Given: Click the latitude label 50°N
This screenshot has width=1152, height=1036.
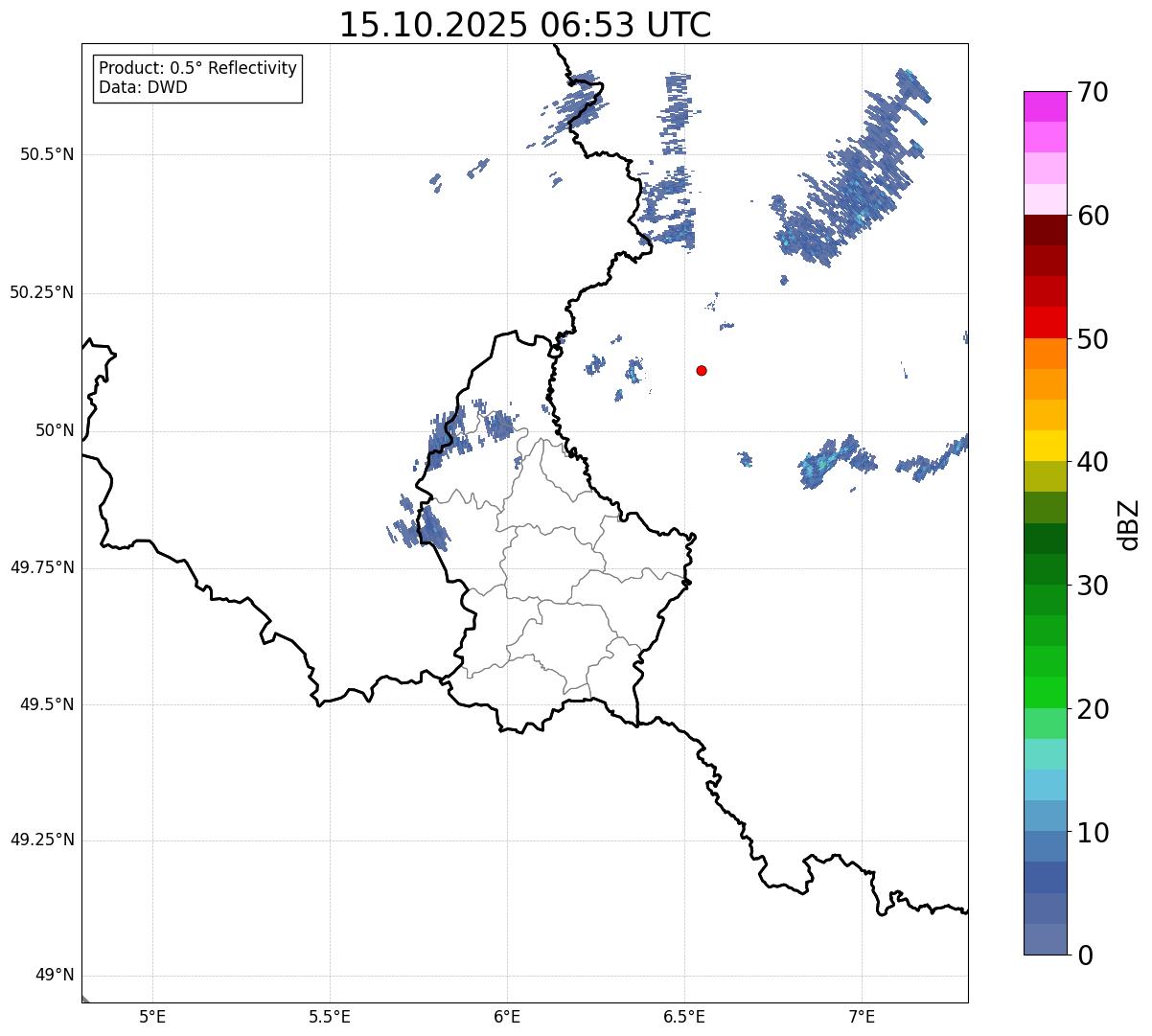Looking at the screenshot, I should coord(55,430).
